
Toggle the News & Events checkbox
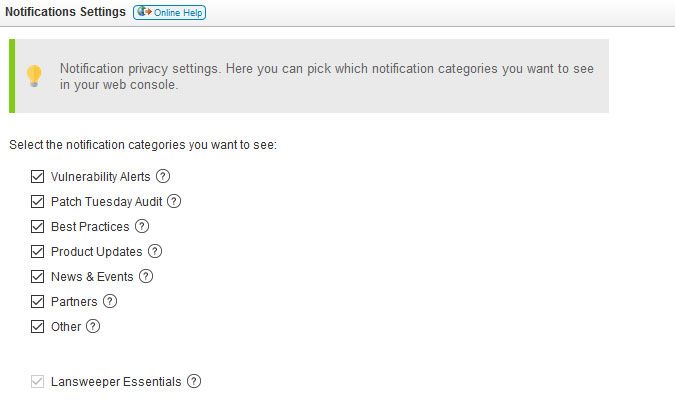pos(38,277)
